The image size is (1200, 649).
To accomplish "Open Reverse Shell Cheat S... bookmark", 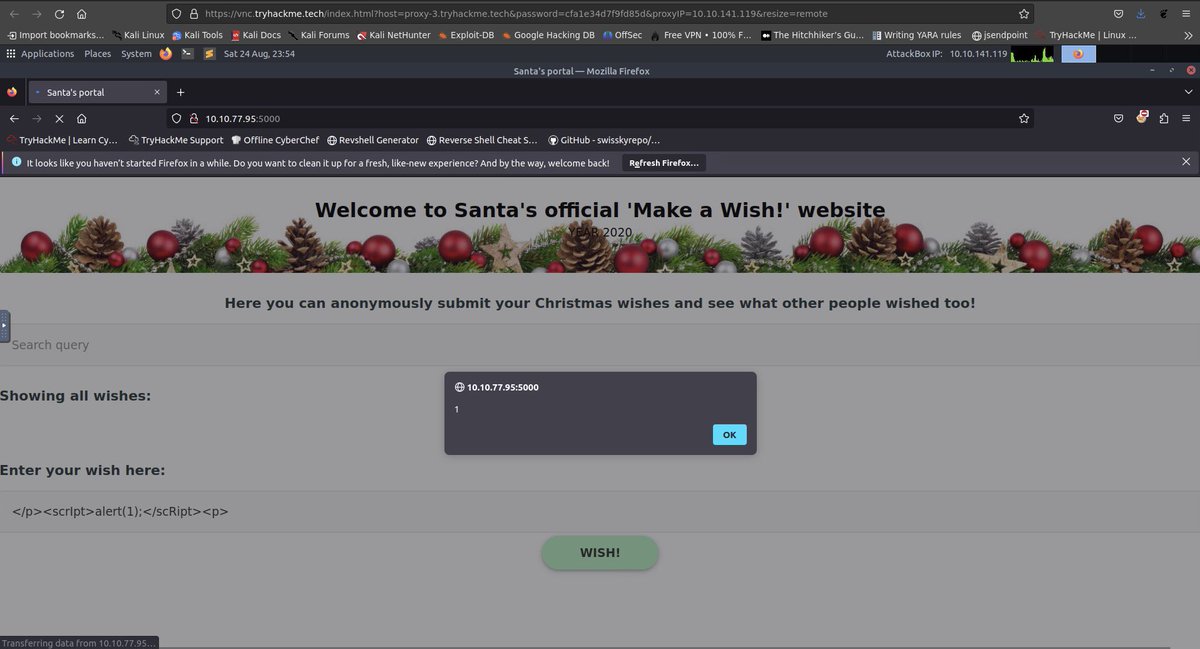I will click(x=482, y=140).
